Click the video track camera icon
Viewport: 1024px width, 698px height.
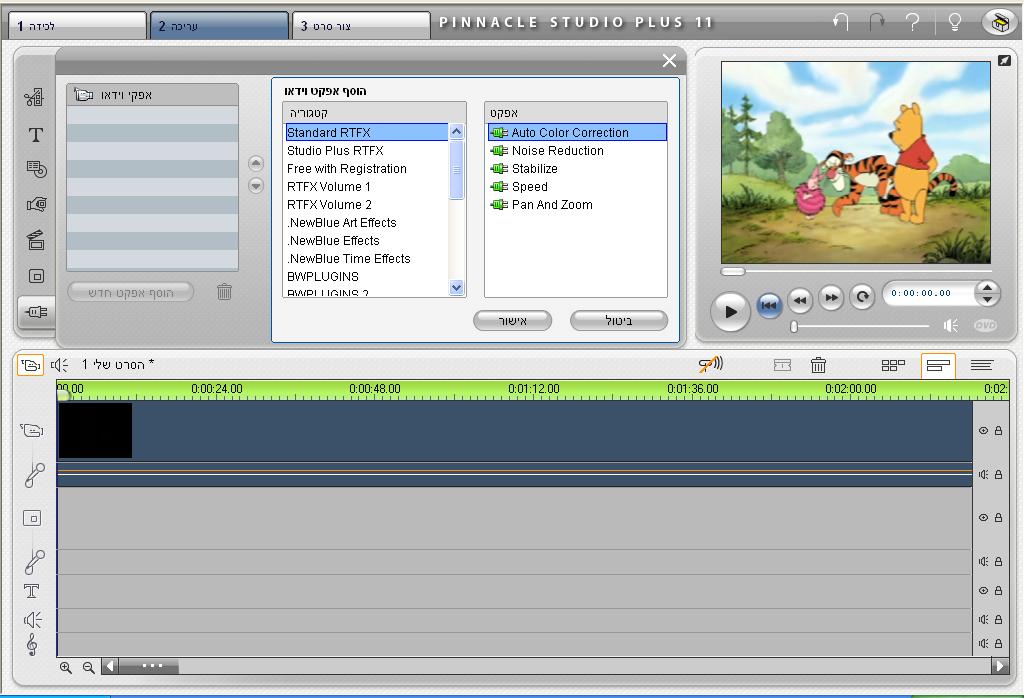(32, 430)
